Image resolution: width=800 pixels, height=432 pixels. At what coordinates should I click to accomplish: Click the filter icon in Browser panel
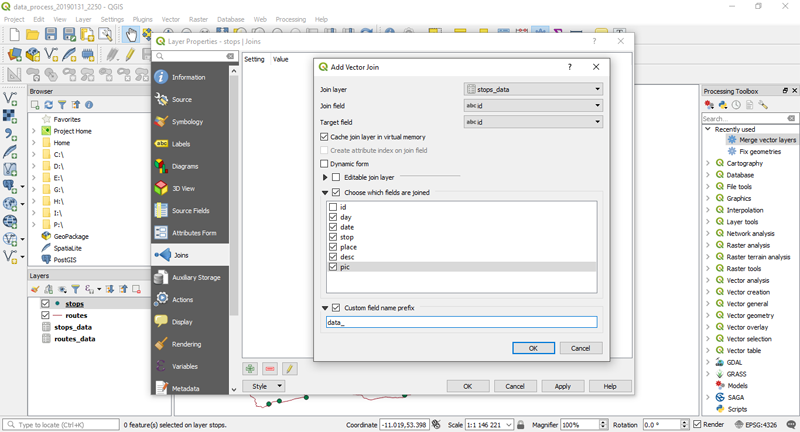pos(62,105)
